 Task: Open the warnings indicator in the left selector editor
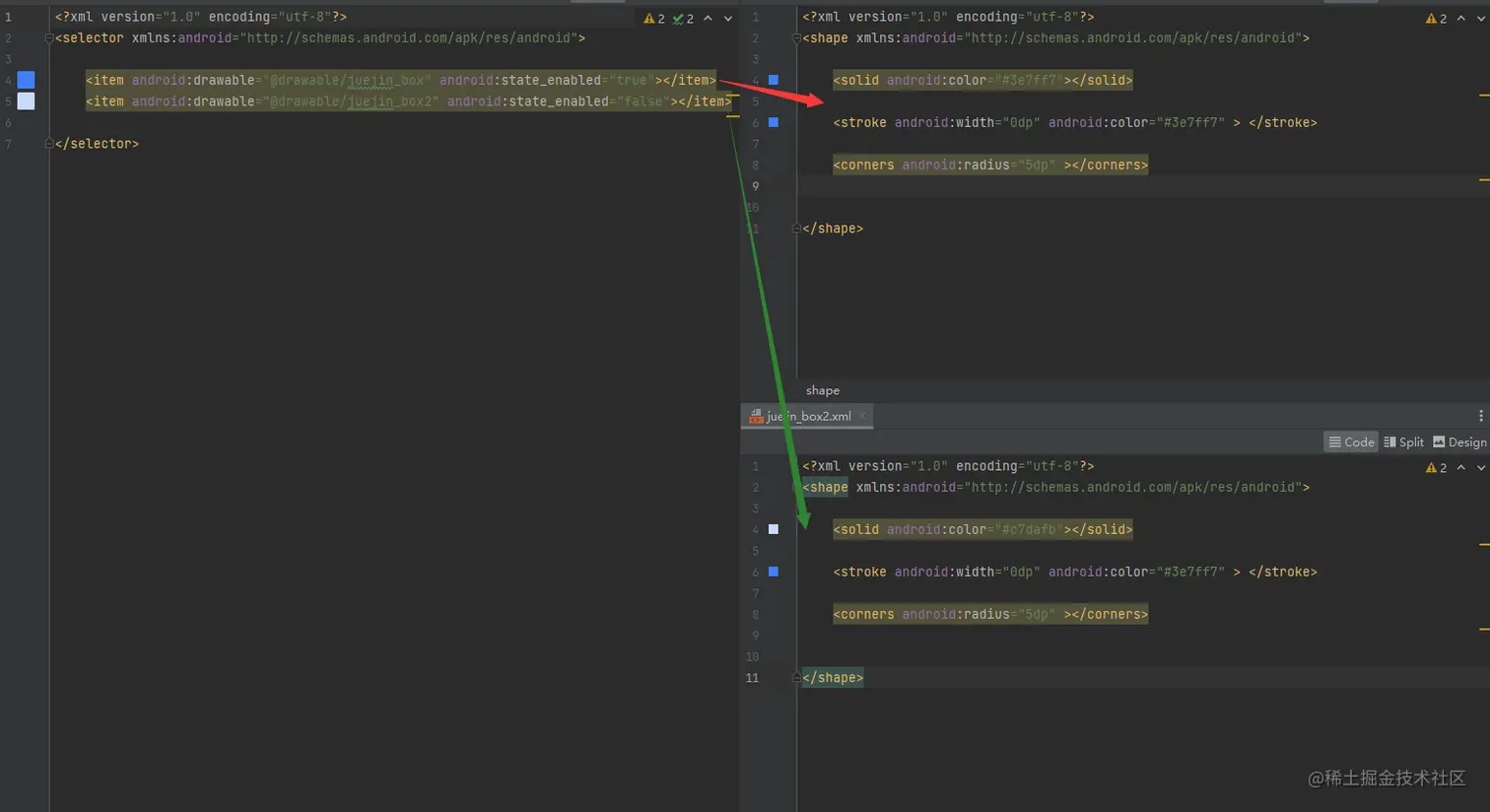(654, 19)
